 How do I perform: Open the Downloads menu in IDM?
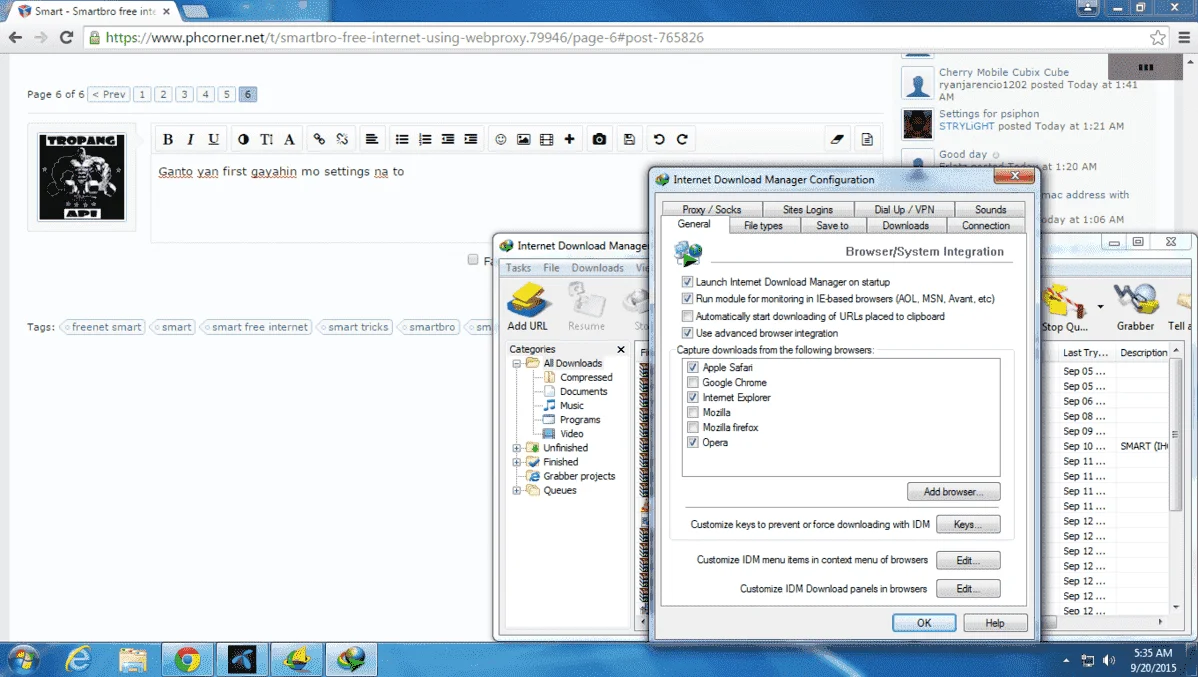(597, 268)
